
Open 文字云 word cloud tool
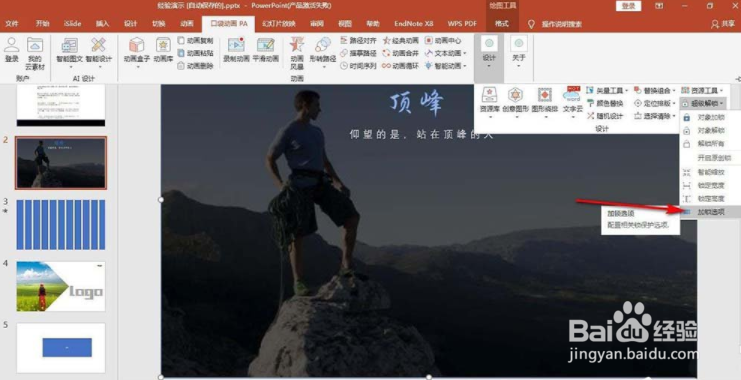point(572,102)
